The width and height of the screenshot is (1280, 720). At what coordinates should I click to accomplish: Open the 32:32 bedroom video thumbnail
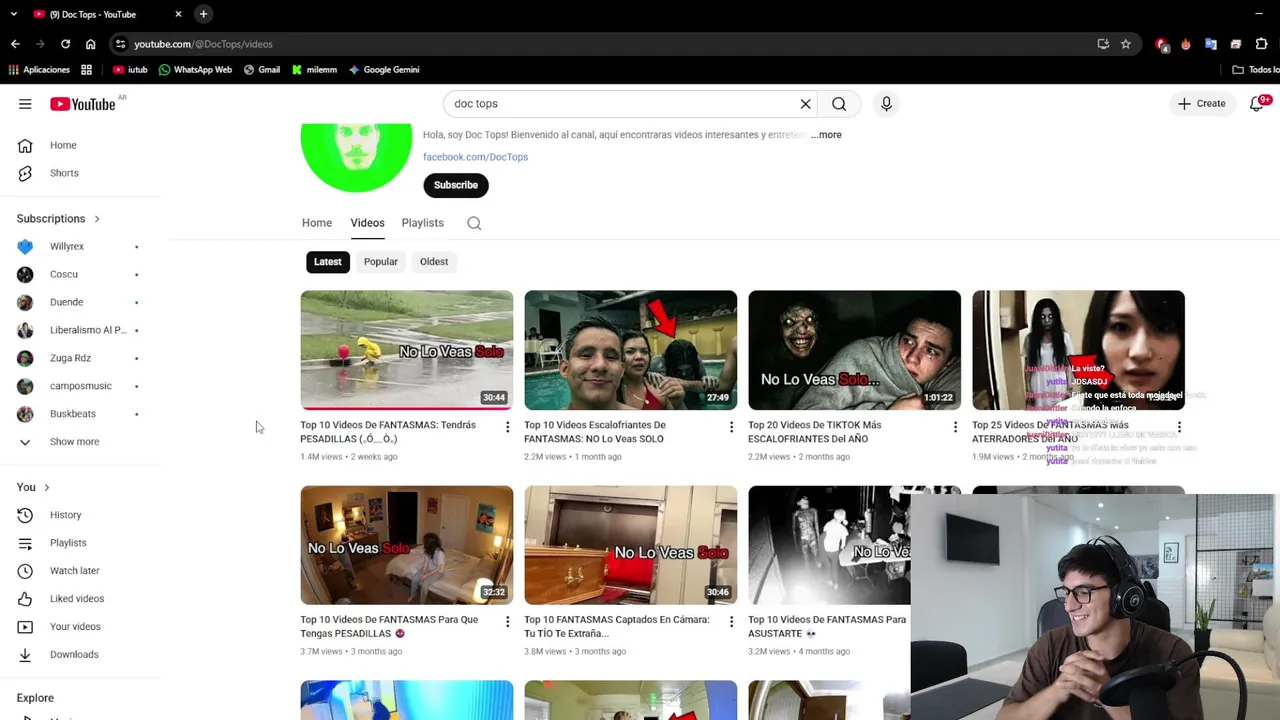click(x=407, y=545)
